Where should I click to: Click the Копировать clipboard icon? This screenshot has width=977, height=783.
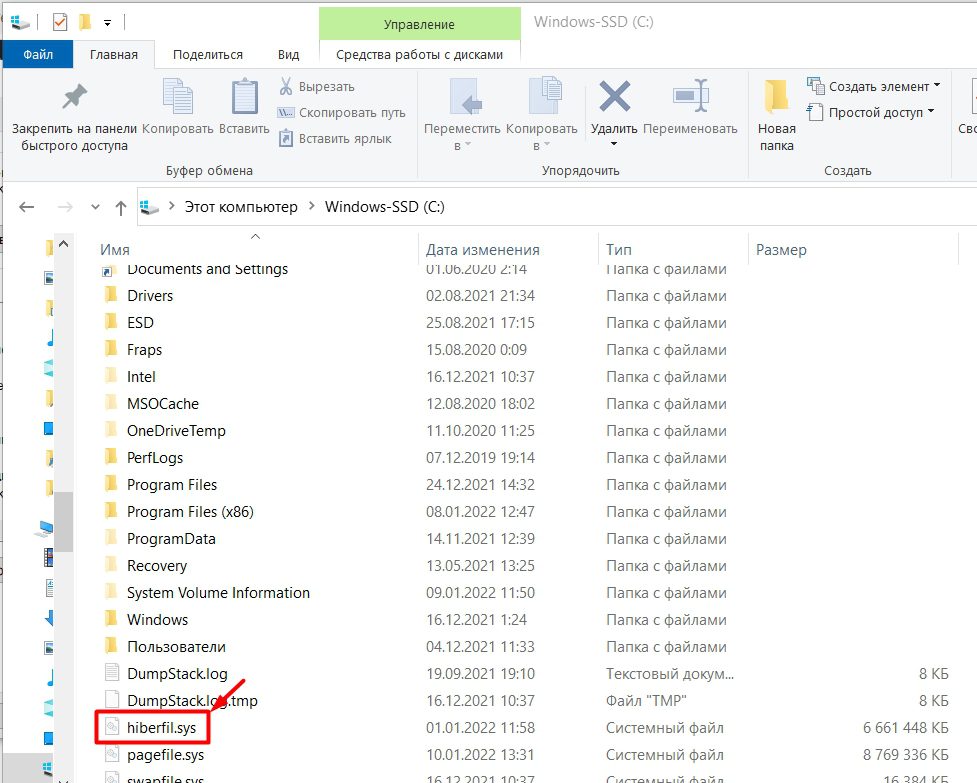[178, 97]
